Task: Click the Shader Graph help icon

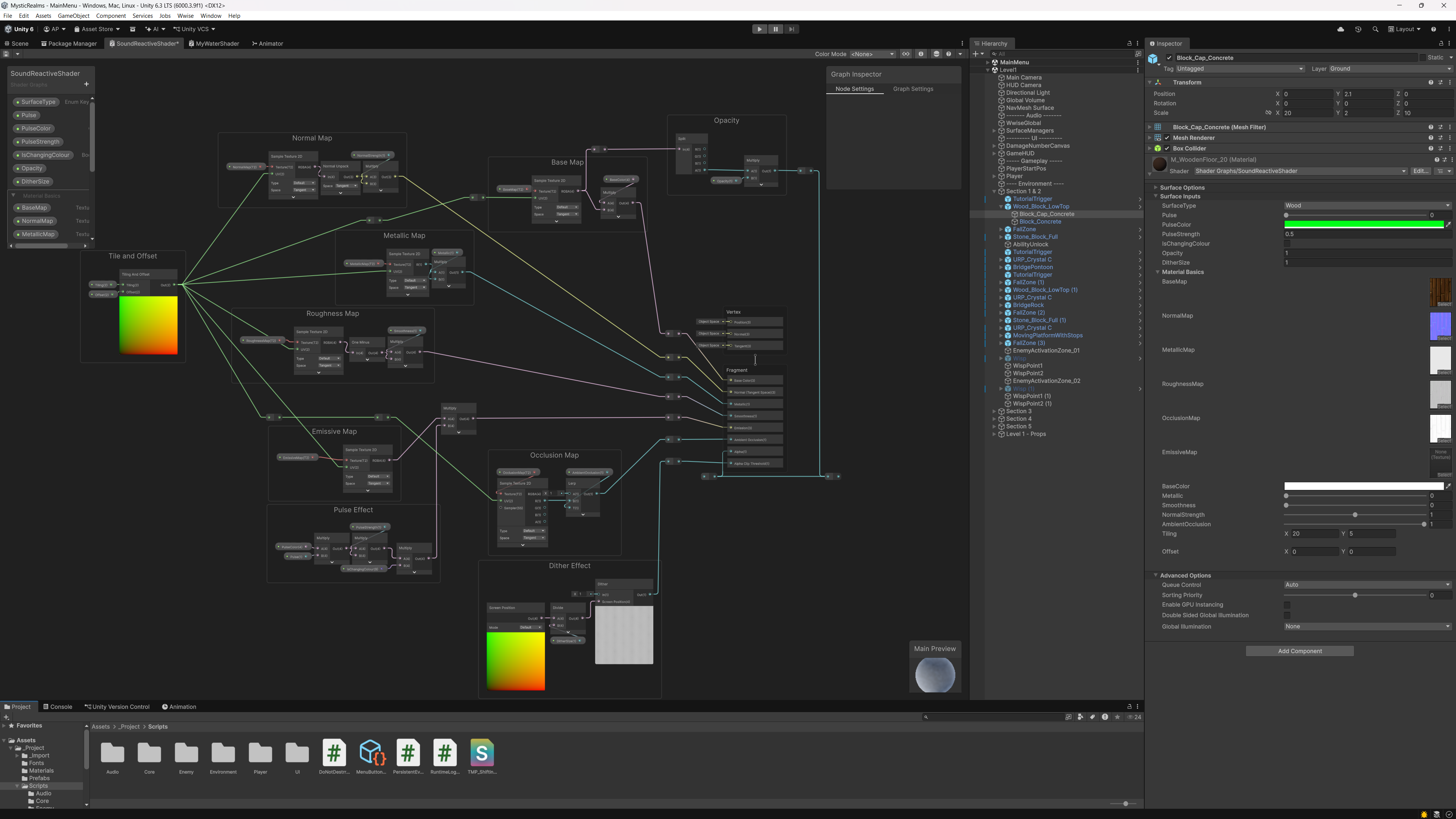Action: (x=948, y=54)
